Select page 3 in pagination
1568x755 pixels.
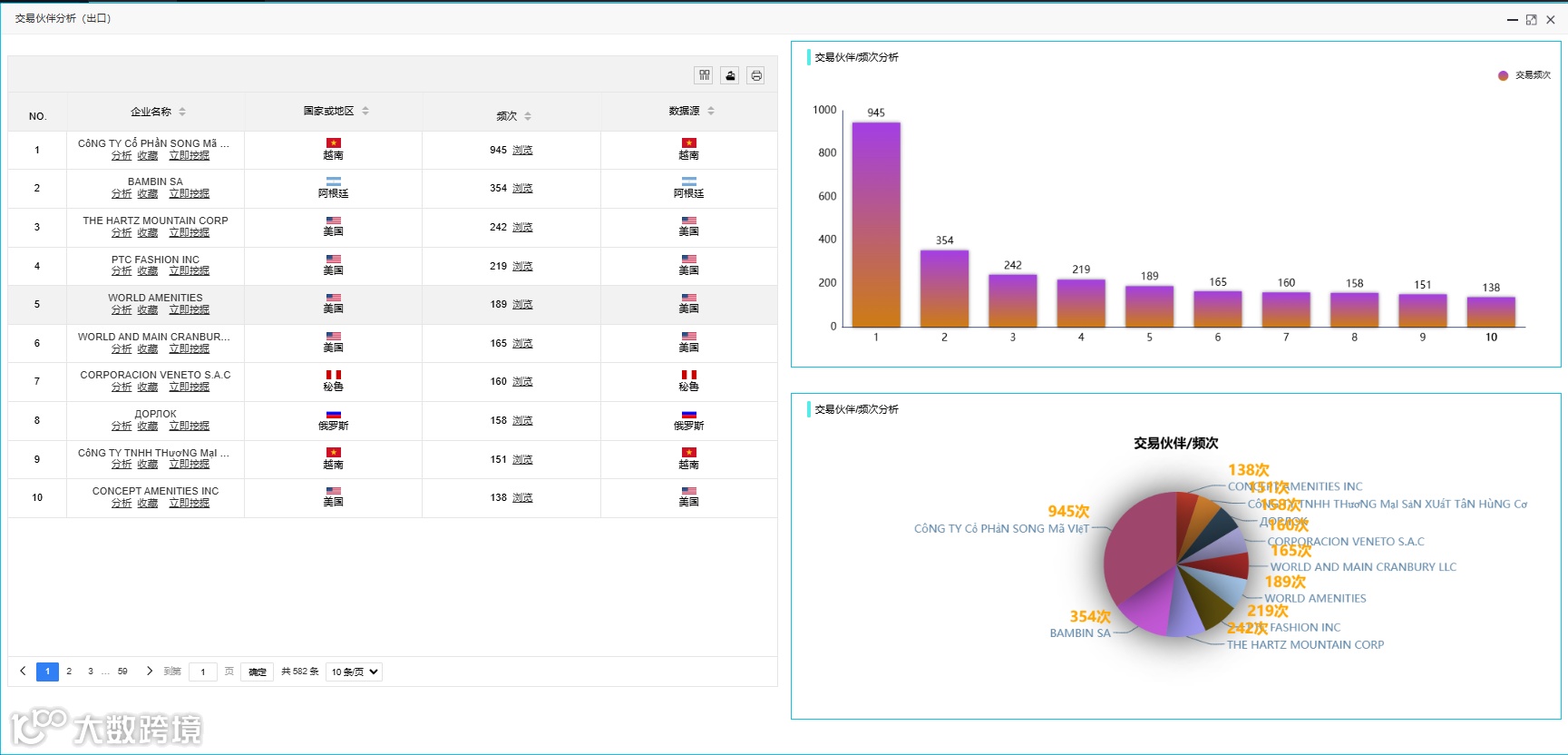[91, 672]
